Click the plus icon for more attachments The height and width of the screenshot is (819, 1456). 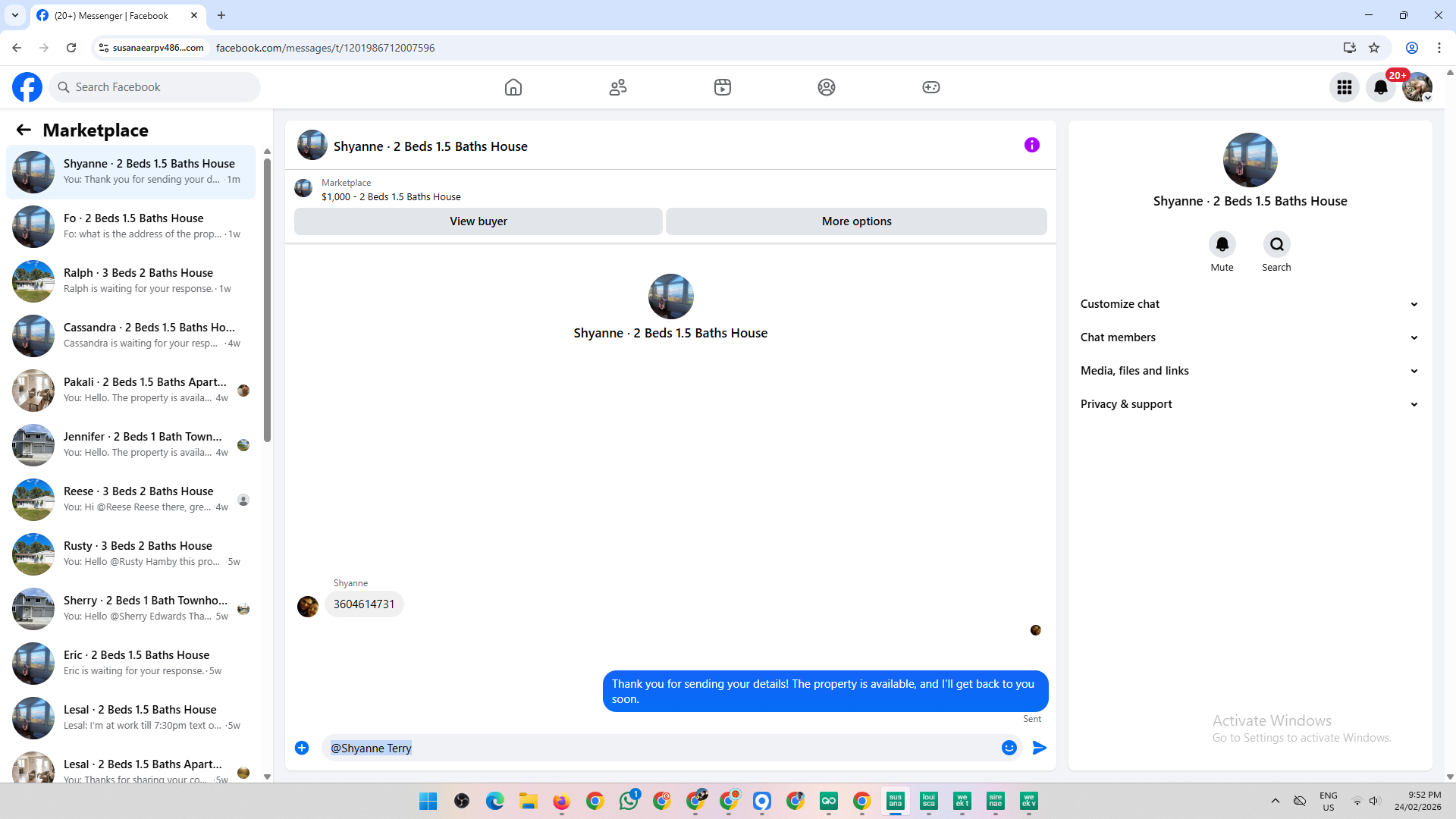tap(302, 748)
